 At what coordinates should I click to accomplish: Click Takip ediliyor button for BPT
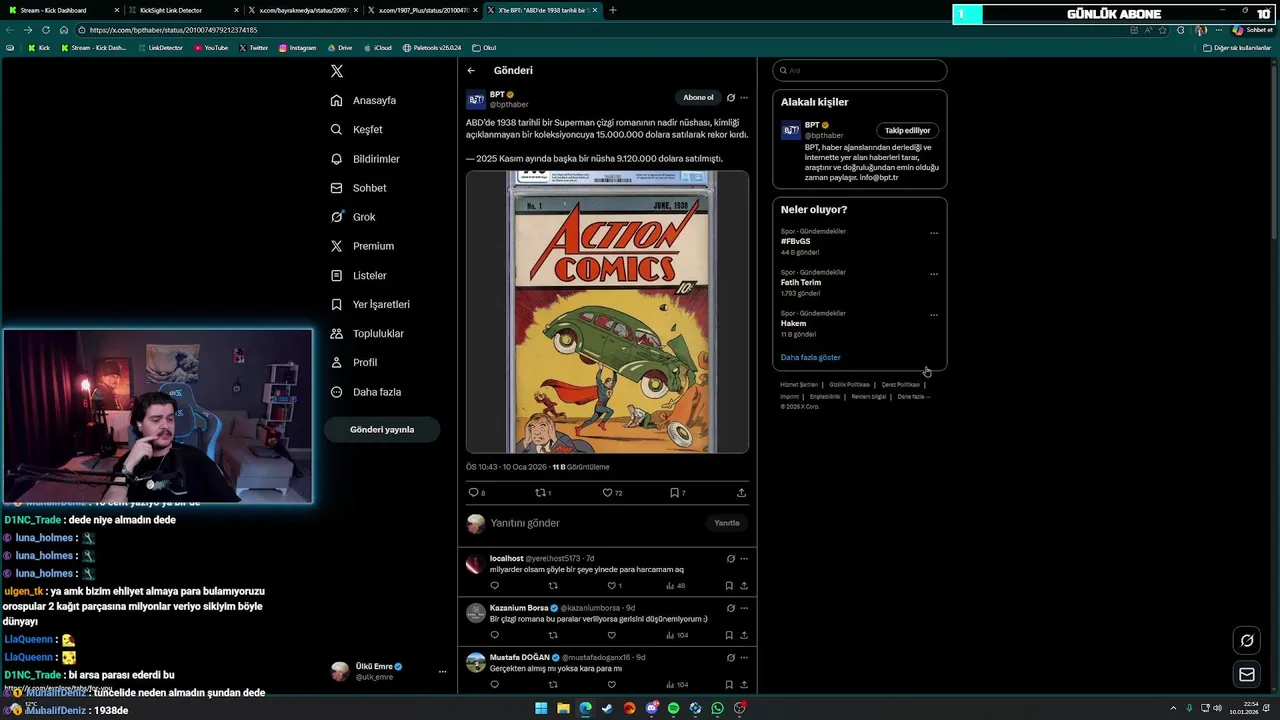coord(907,130)
